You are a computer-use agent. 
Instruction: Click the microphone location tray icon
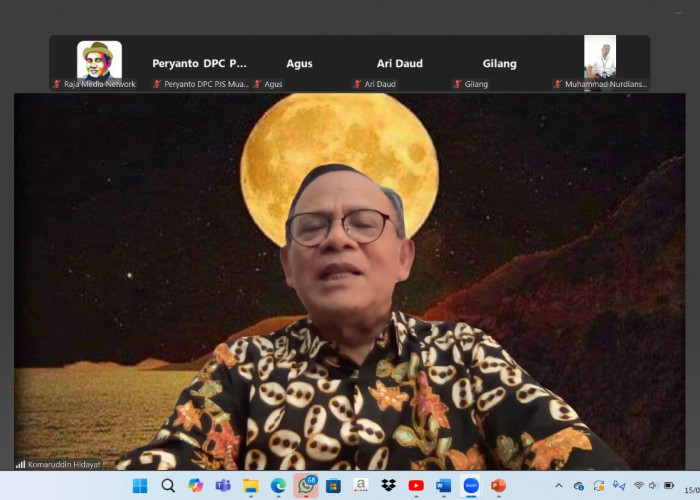619,486
